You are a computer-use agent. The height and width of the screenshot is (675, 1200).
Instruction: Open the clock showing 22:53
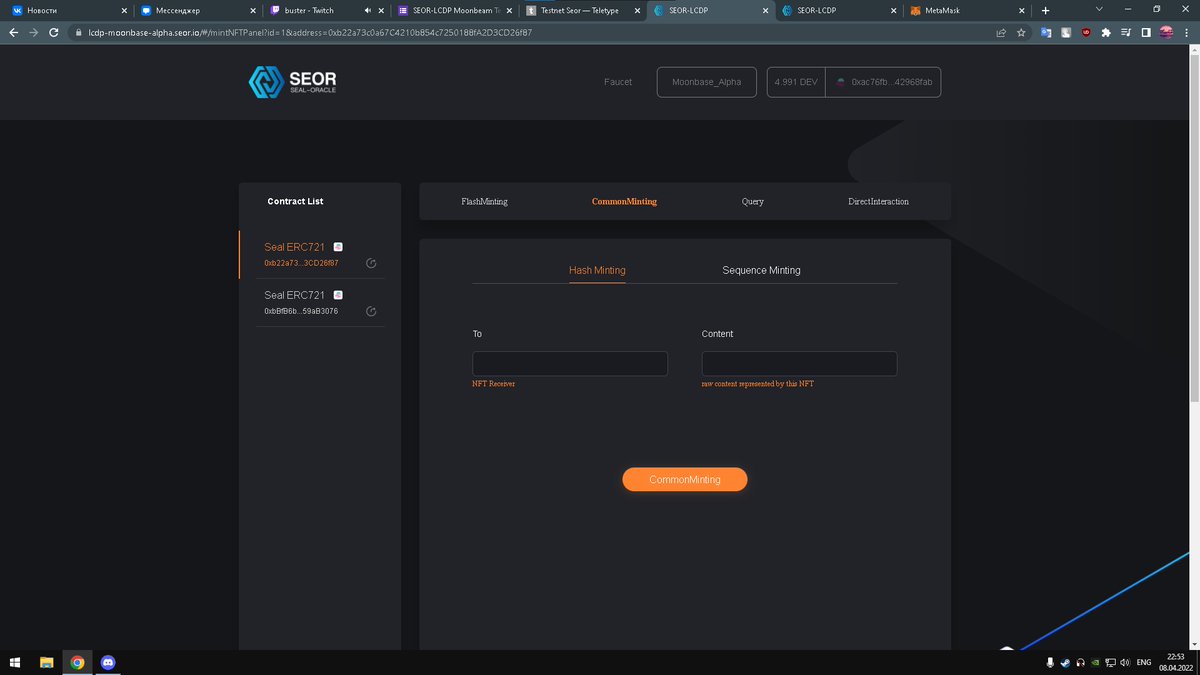point(1174,662)
